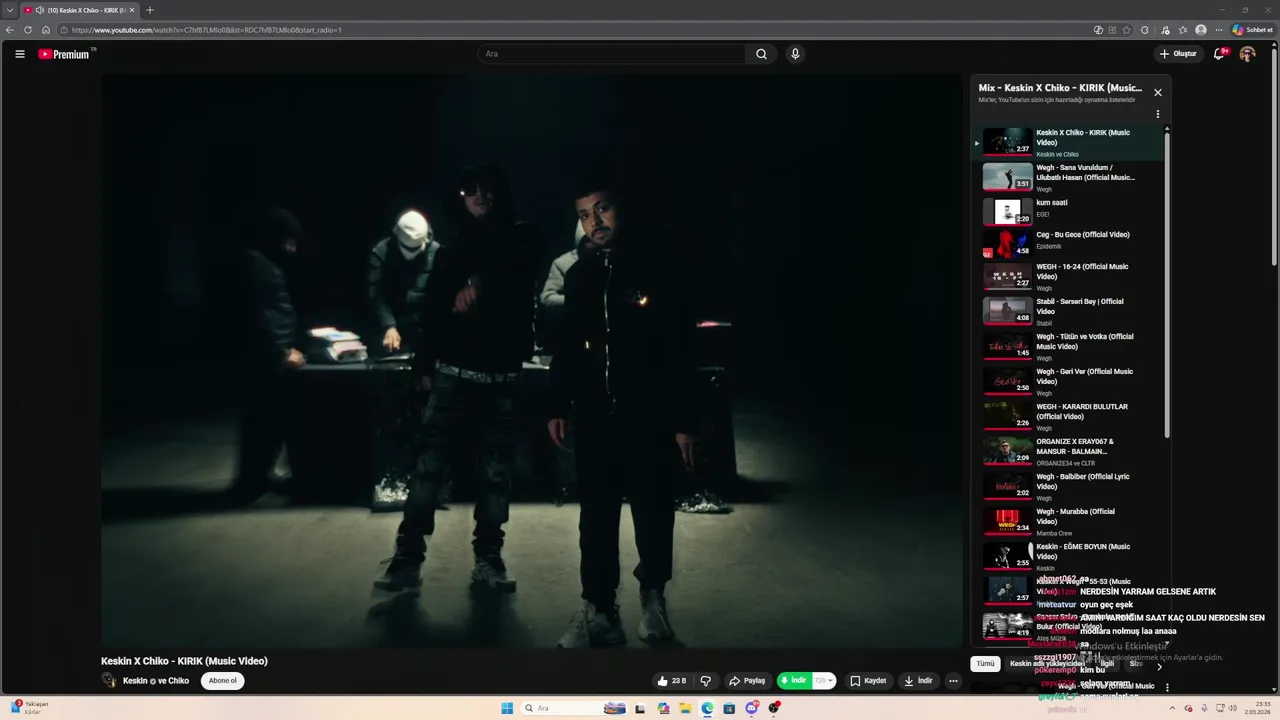Screen dimensions: 1280x720
Task: Play Wegh - Balbiber (Official Lyric Video)
Action: click(x=1068, y=487)
